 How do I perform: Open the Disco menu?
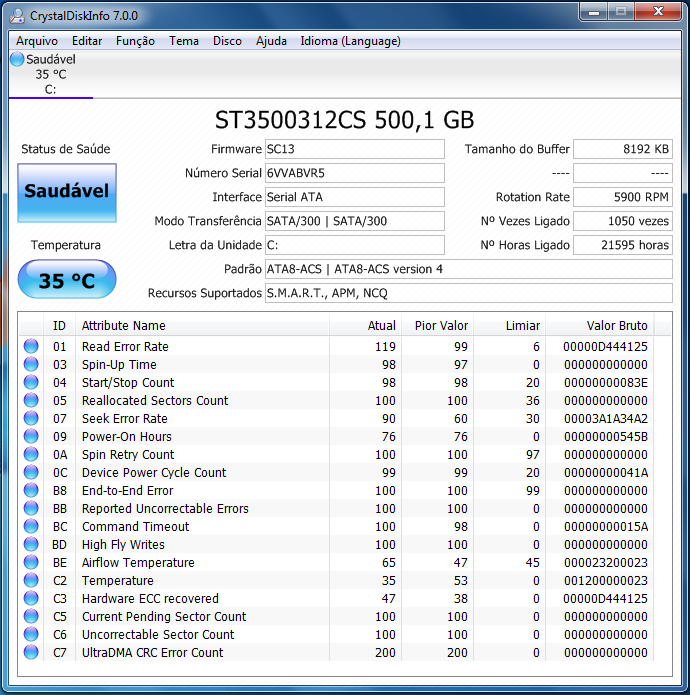227,41
